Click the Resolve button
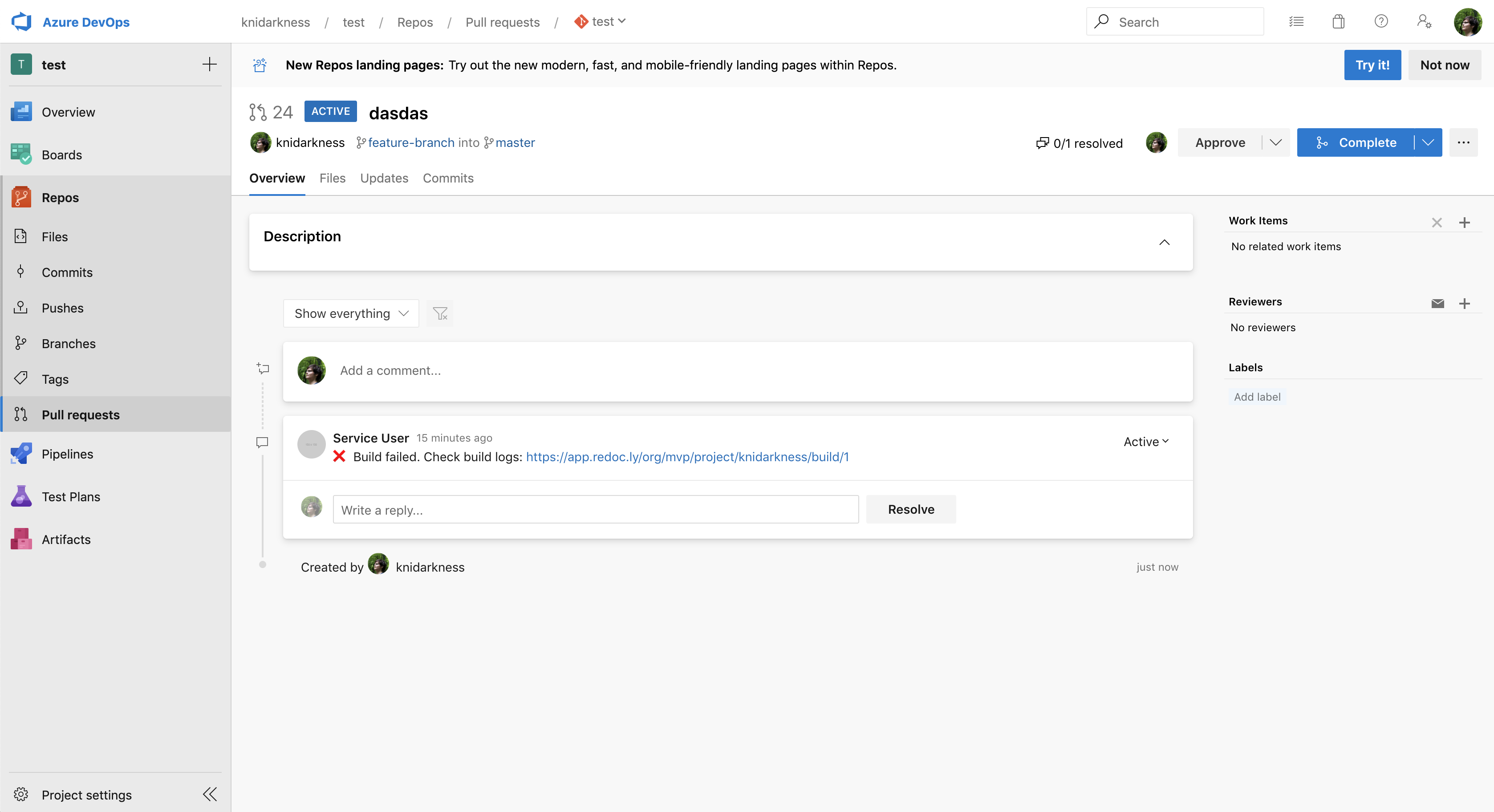Image resolution: width=1494 pixels, height=812 pixels. 911,509
